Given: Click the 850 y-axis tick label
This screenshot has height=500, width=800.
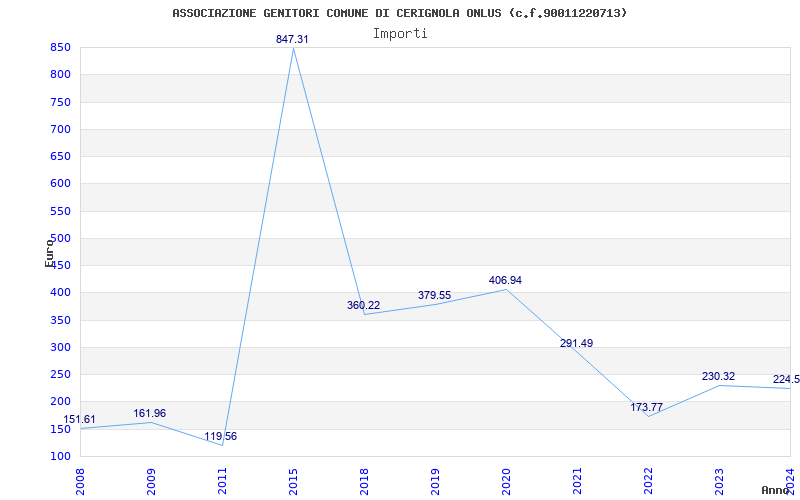Looking at the screenshot, I should (x=60, y=48).
